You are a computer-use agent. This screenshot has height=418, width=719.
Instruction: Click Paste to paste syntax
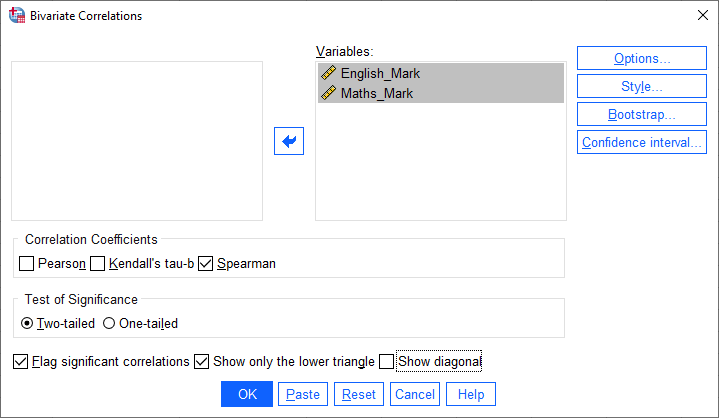pos(302,394)
